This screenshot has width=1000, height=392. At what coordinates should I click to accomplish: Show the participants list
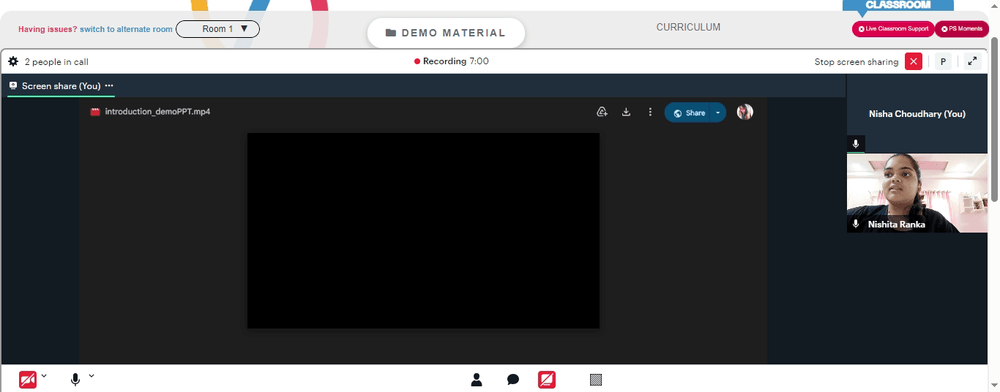(476, 380)
